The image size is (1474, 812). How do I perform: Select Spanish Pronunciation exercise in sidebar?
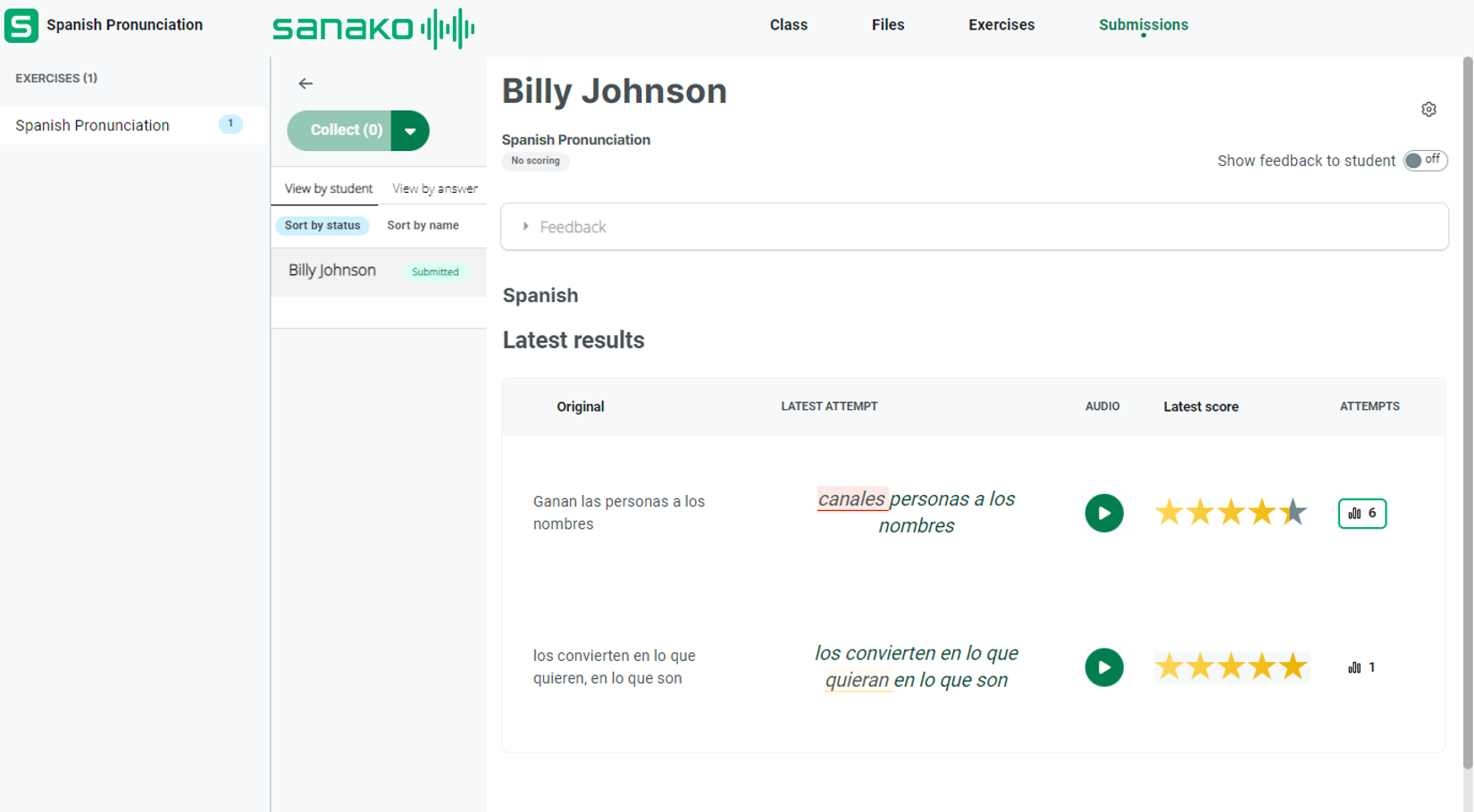(93, 125)
